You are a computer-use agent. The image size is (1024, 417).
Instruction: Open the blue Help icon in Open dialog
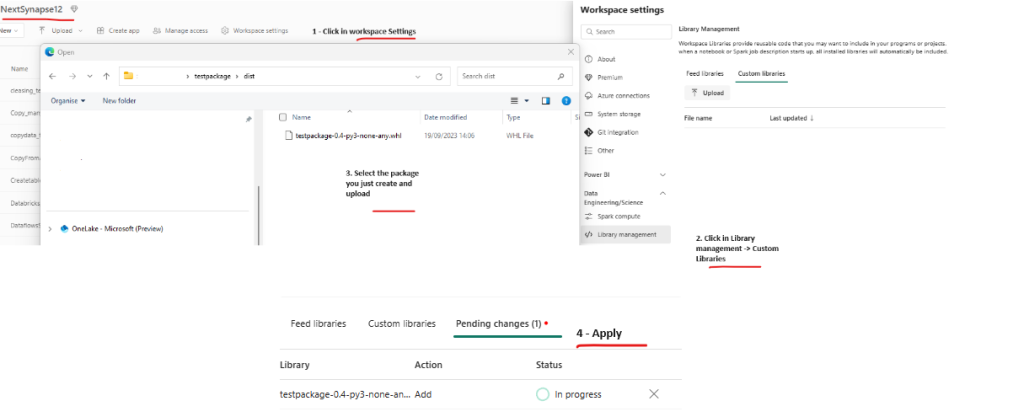tap(566, 100)
